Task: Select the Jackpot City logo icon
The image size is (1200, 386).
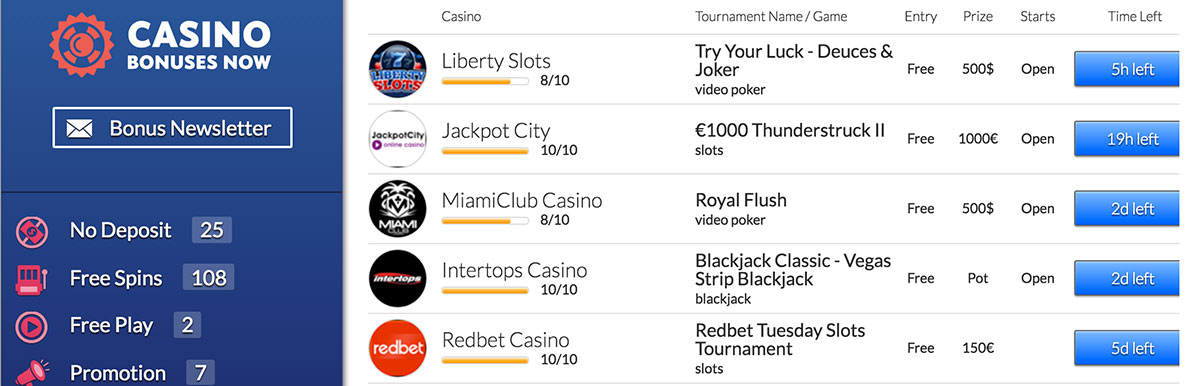Action: click(x=398, y=139)
